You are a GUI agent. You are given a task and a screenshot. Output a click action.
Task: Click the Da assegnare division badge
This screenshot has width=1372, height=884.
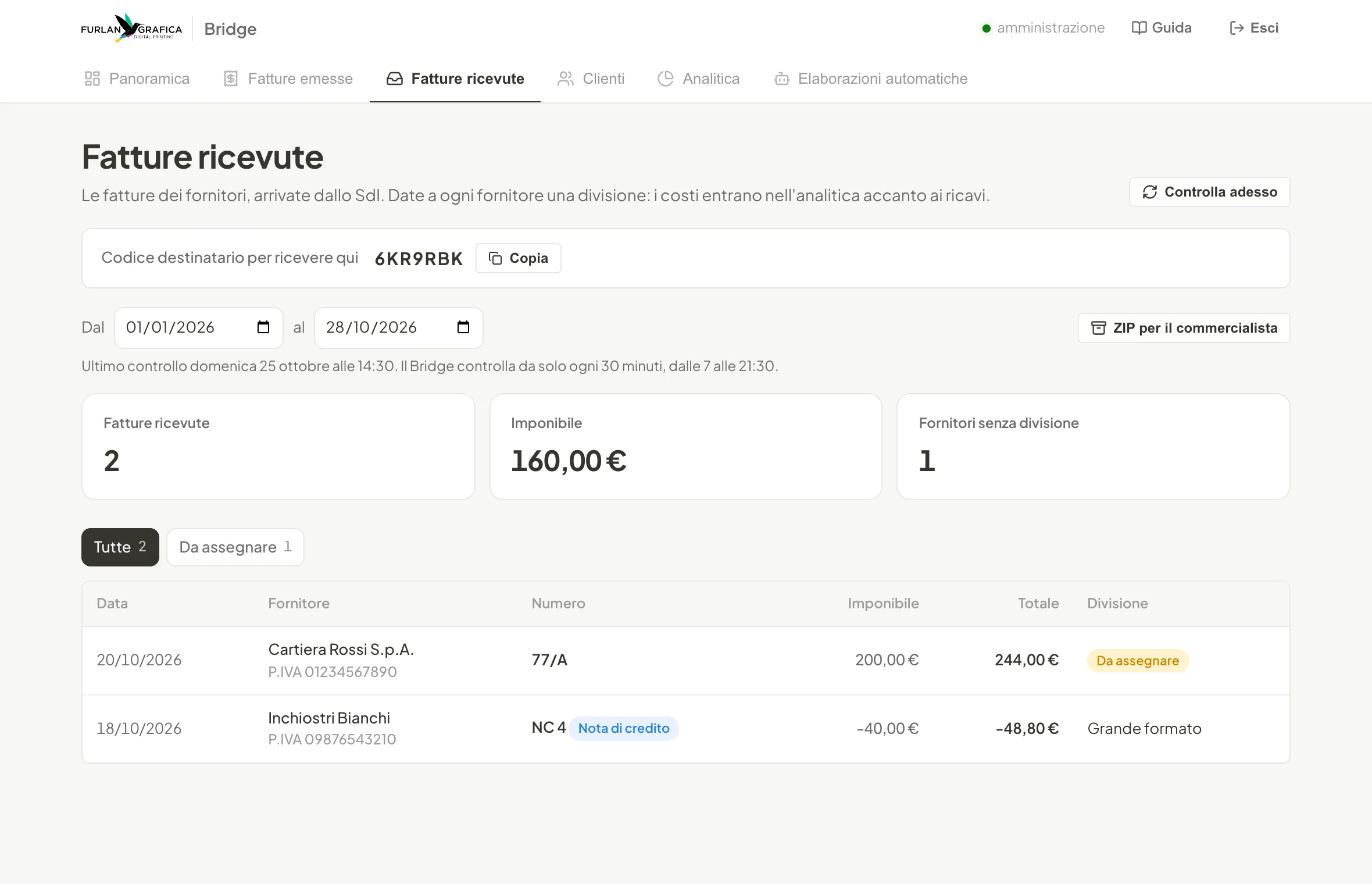[x=1138, y=661]
